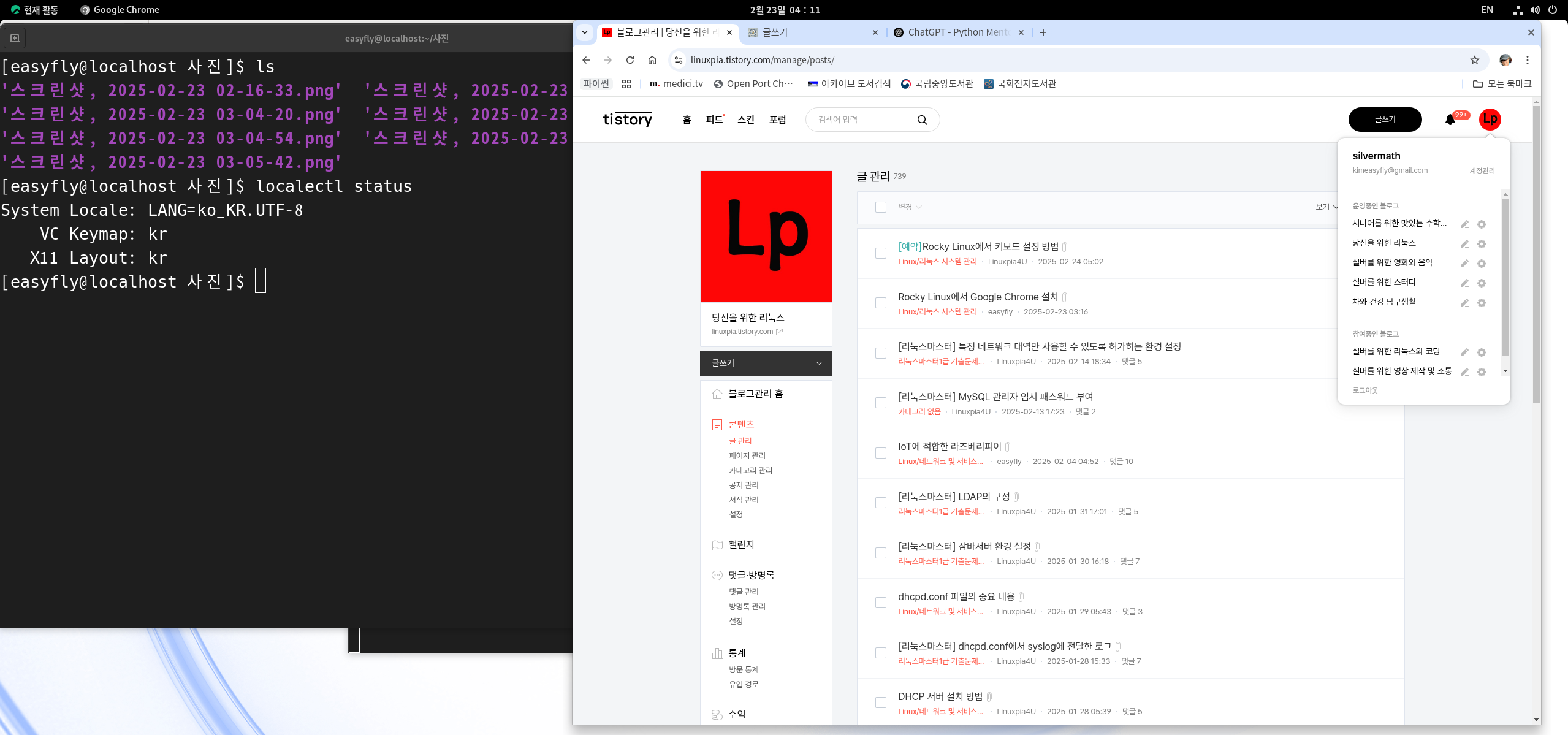This screenshot has width=1568, height=735.
Task: Open Chrome apps grid shortcut in bookmarks bar
Action: [x=626, y=84]
